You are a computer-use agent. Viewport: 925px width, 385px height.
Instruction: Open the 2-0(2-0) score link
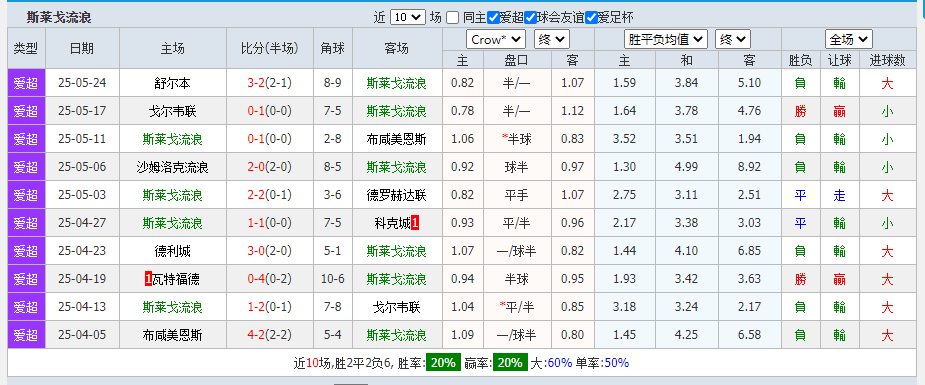pos(270,167)
